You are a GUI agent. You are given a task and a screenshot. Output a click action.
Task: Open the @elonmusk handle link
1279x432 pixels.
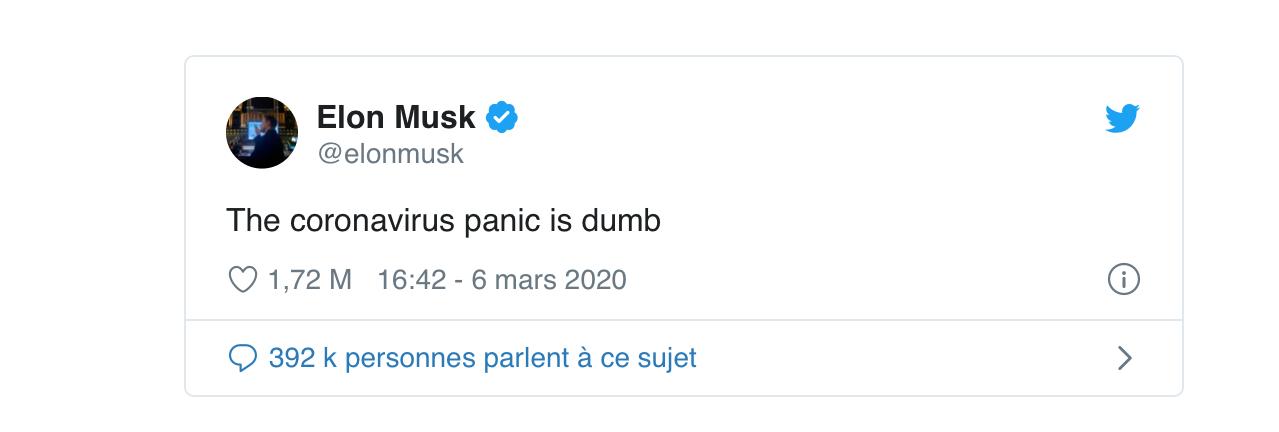click(x=390, y=155)
